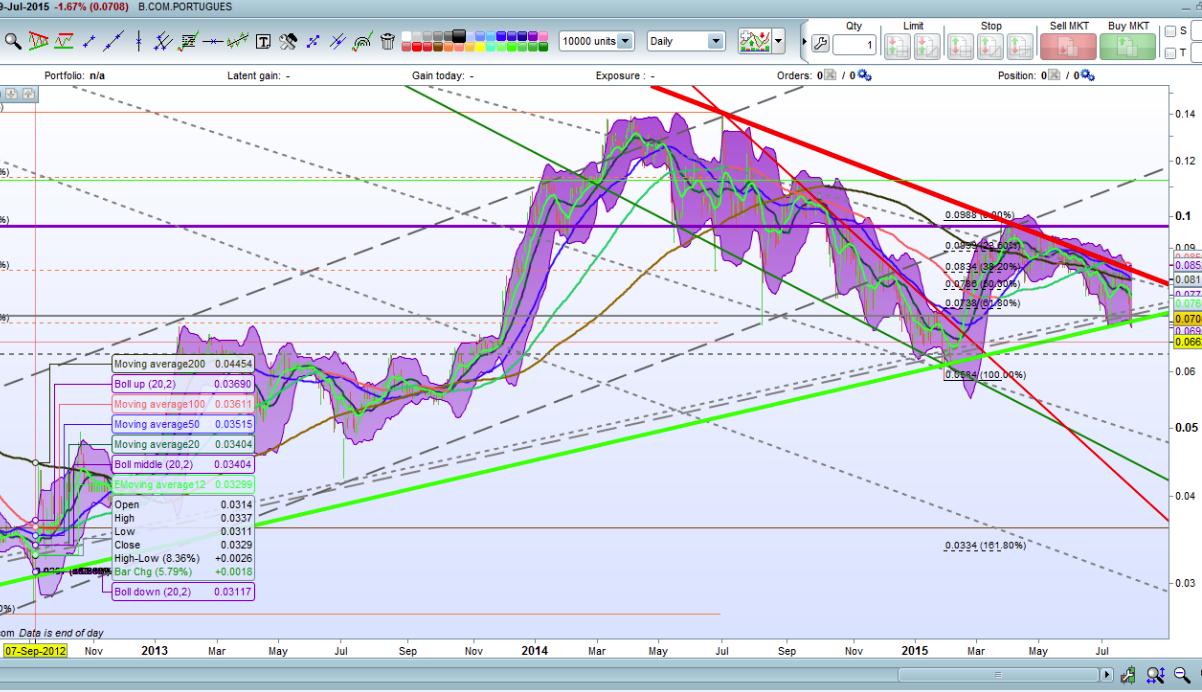This screenshot has height=692, width=1202.
Task: Click the Sell MKT button
Action: 1067,46
